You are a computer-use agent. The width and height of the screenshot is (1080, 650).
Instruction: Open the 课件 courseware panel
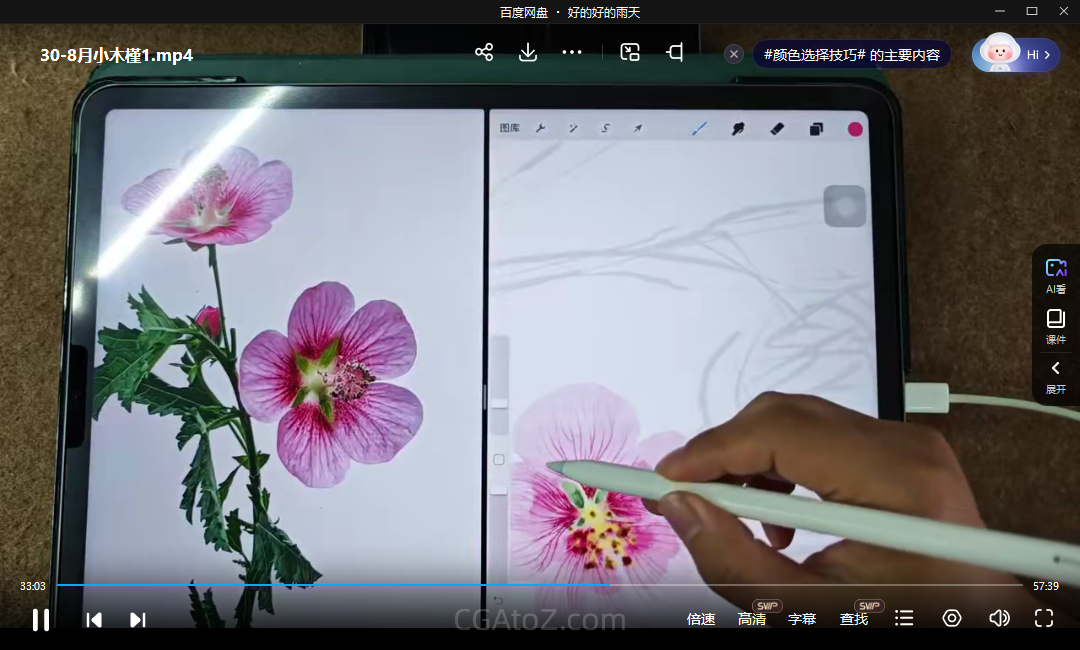coord(1056,326)
